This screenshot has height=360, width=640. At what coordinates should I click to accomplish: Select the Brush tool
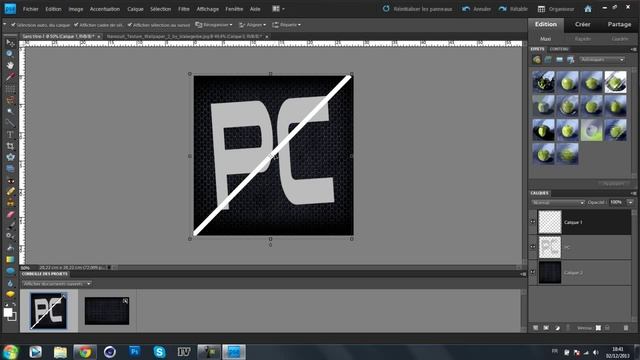tap(10, 225)
